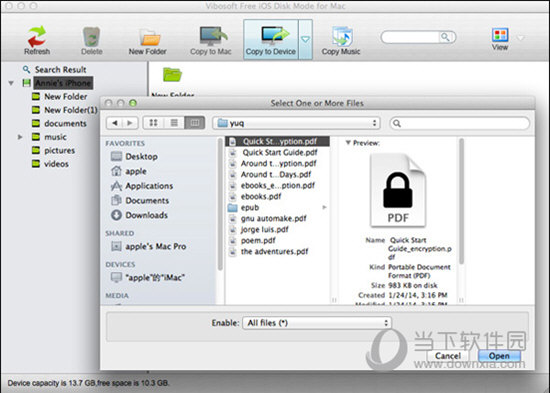Select Annie's iPhone device
The image size is (550, 393).
tap(63, 83)
